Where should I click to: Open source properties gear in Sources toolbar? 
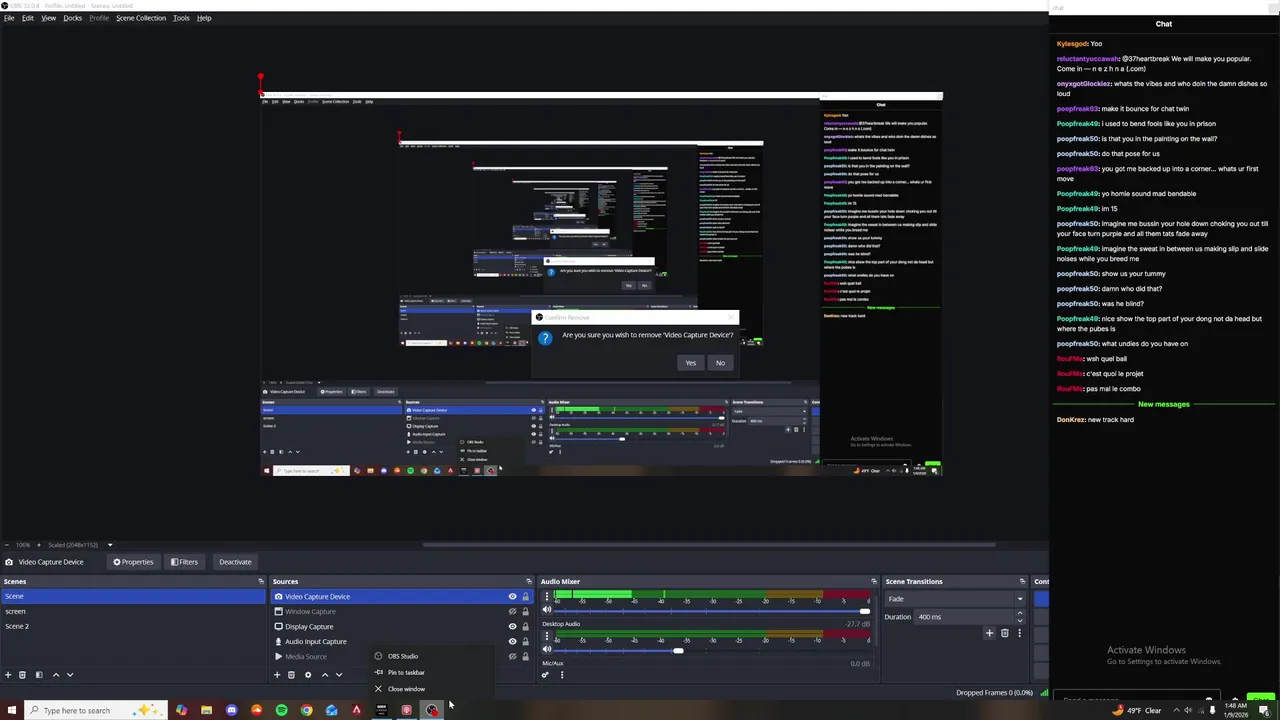(308, 675)
